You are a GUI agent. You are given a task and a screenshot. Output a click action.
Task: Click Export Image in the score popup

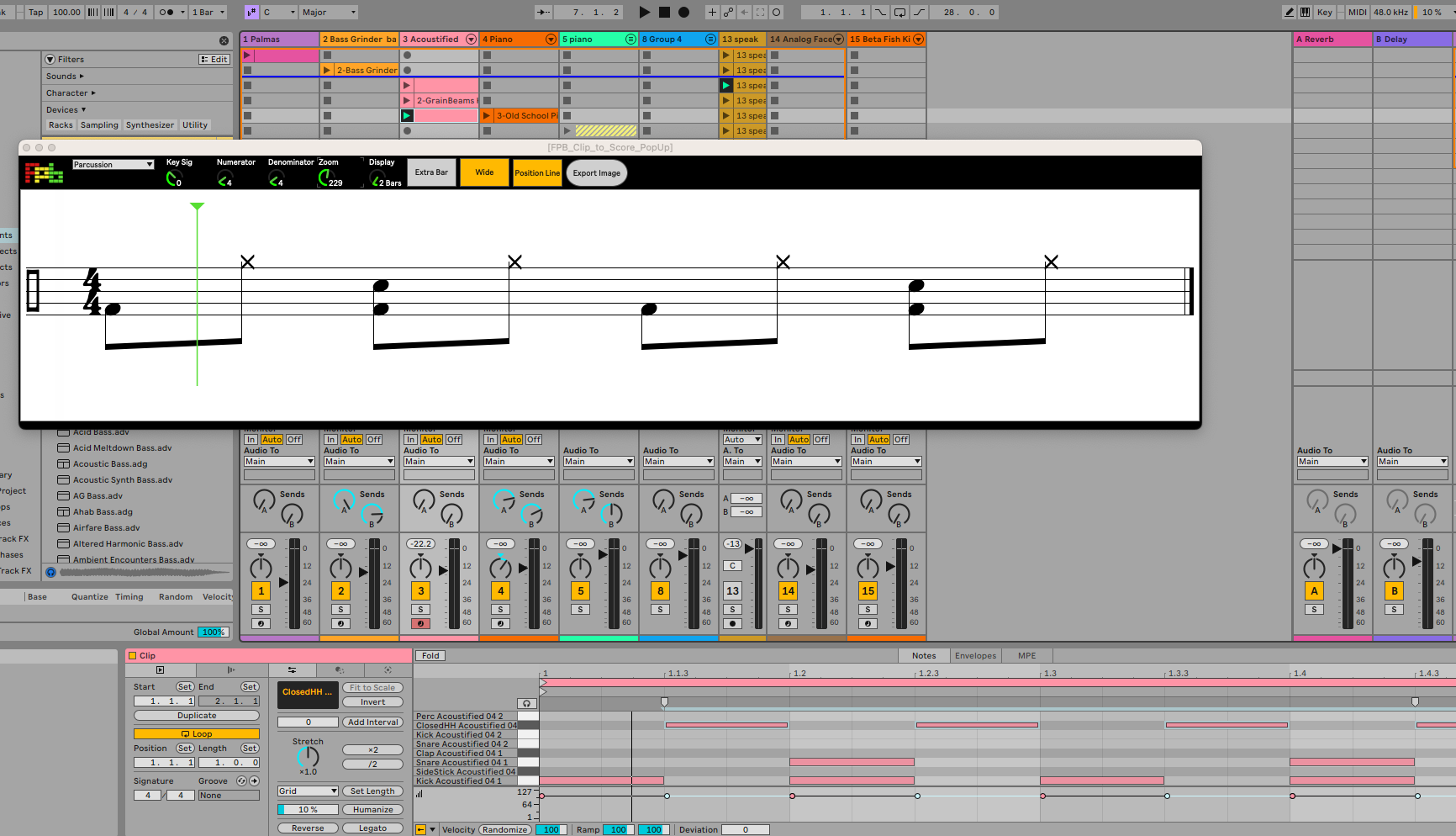[x=597, y=172]
